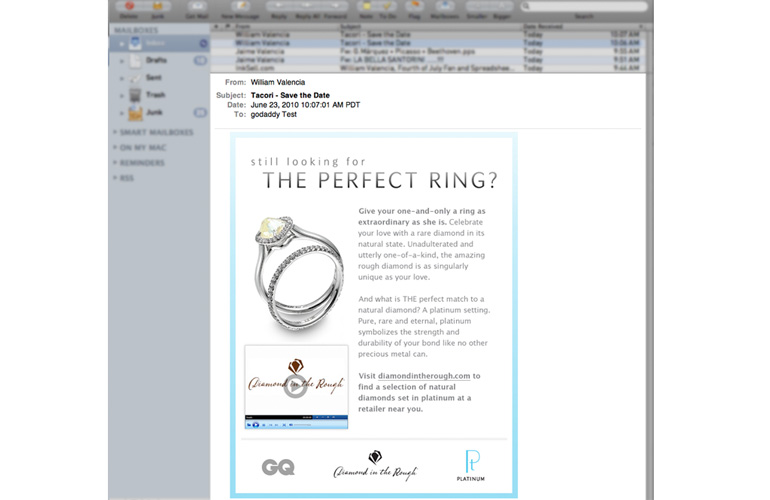Expand the Sent disclosure triangle
This screenshot has height=500, width=770.
[x=121, y=78]
